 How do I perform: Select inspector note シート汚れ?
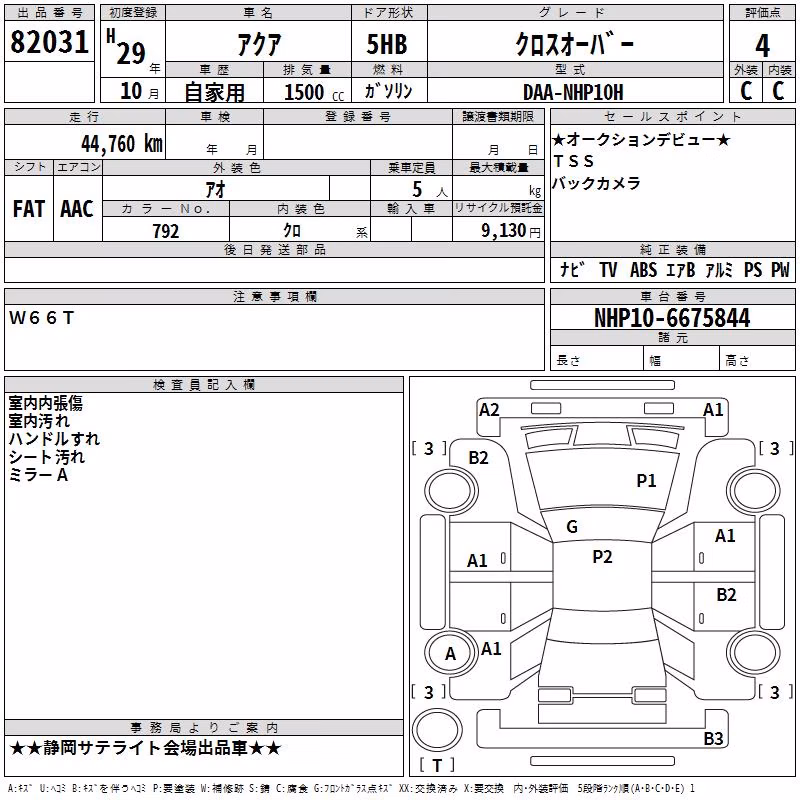pos(46,457)
